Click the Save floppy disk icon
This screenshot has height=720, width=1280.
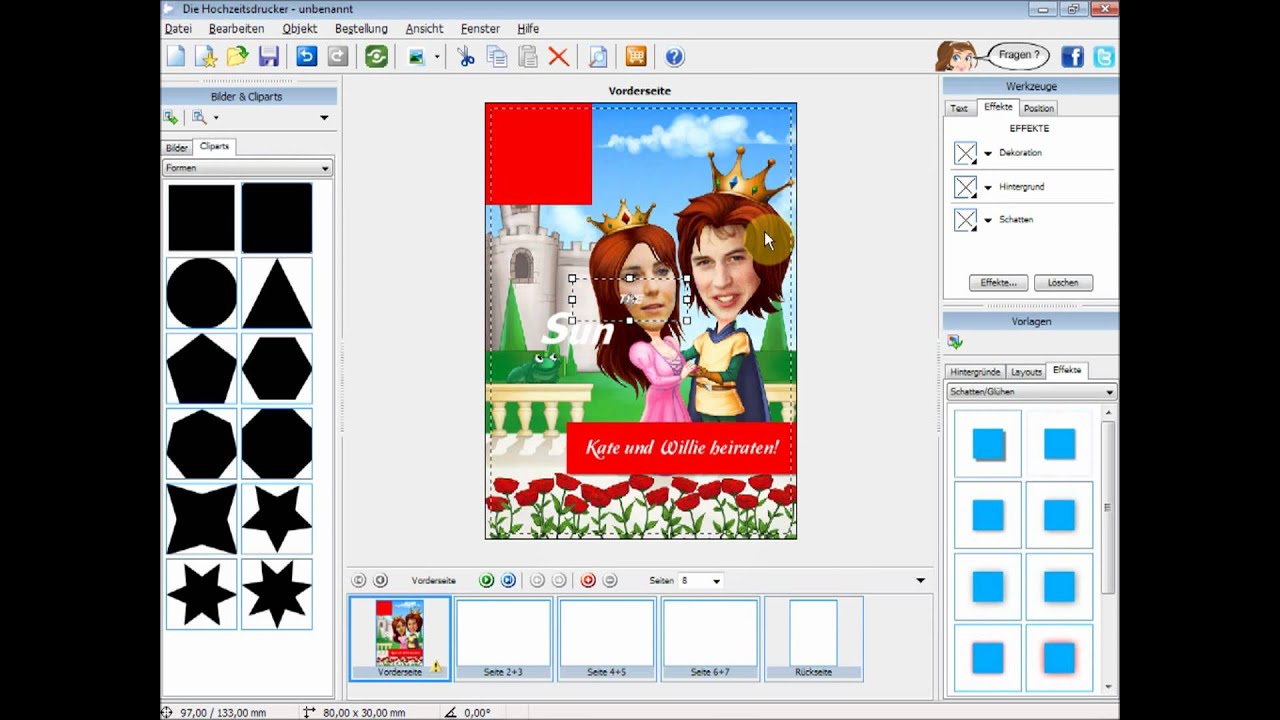(268, 57)
